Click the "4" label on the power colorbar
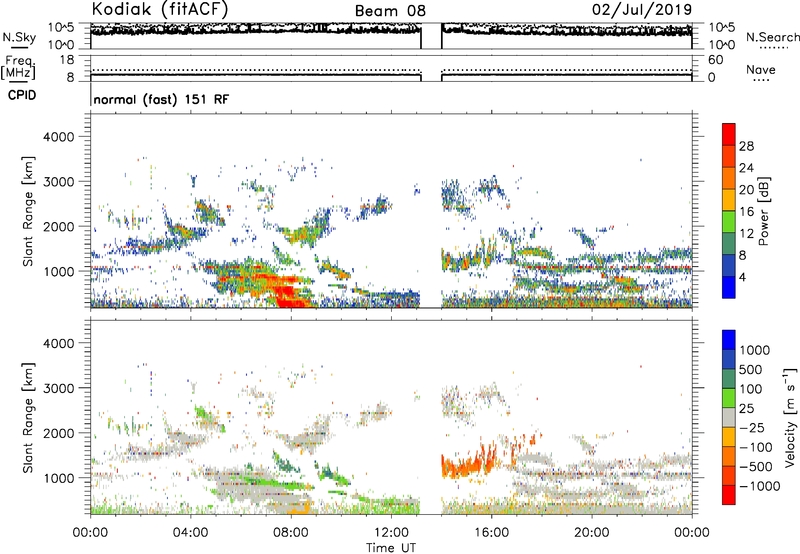Viewport: 800px width, 554px height. click(742, 277)
